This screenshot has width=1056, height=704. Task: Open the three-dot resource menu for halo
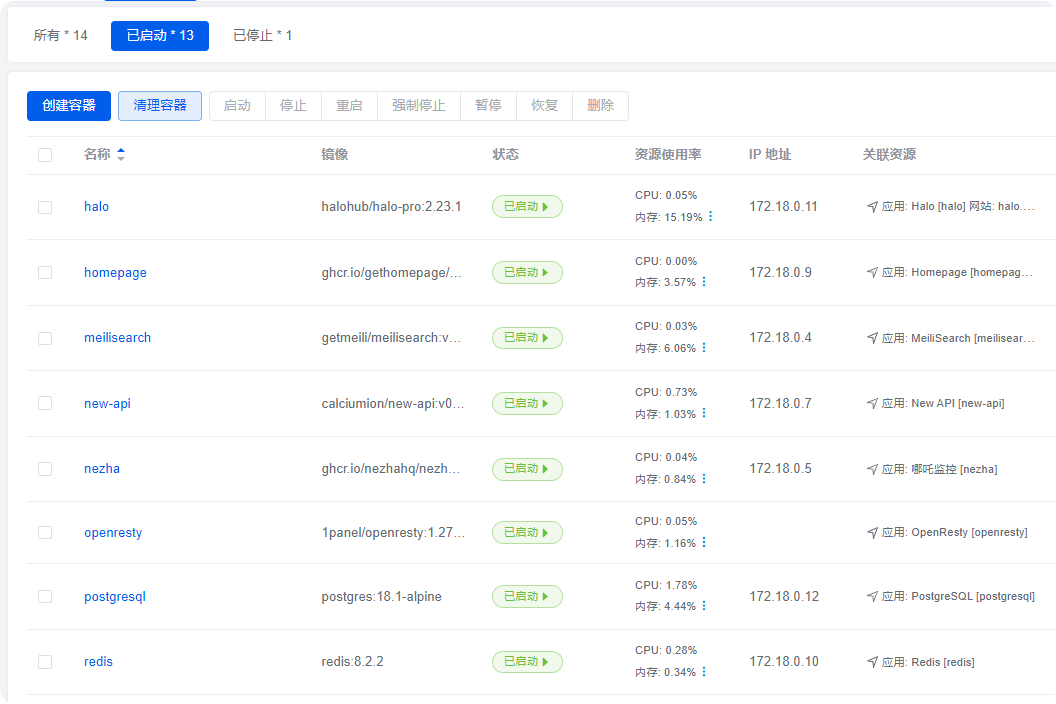[711, 217]
